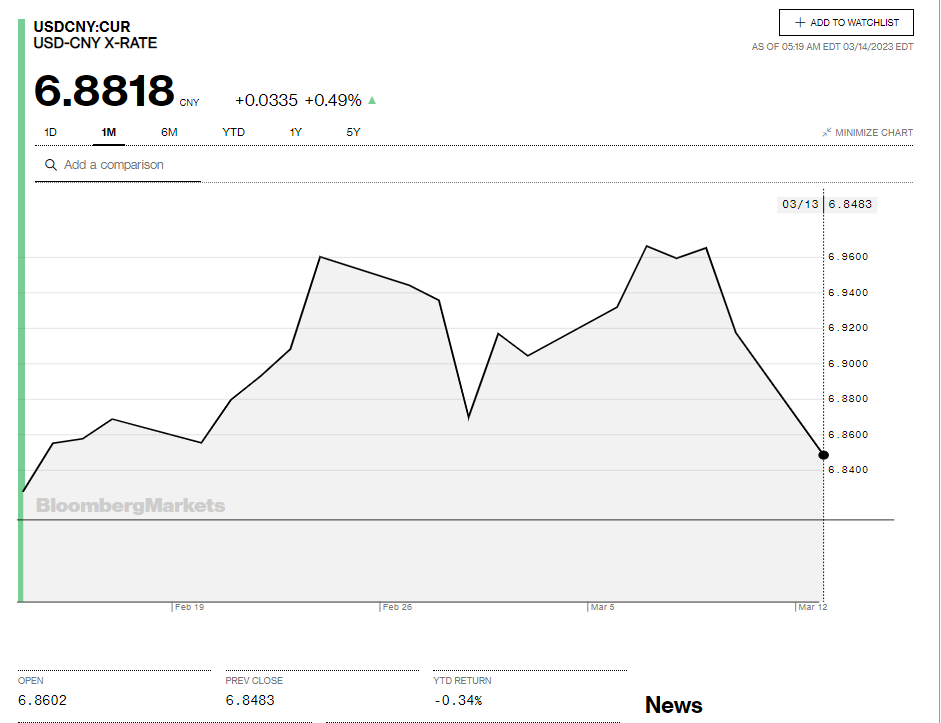Click the plus icon in Add to Watchlist

[x=800, y=23]
